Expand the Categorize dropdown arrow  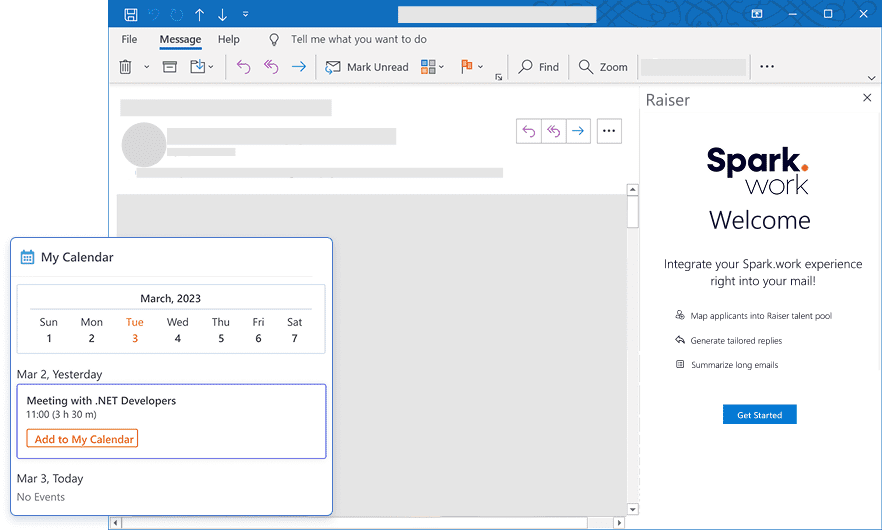[x=442, y=67]
